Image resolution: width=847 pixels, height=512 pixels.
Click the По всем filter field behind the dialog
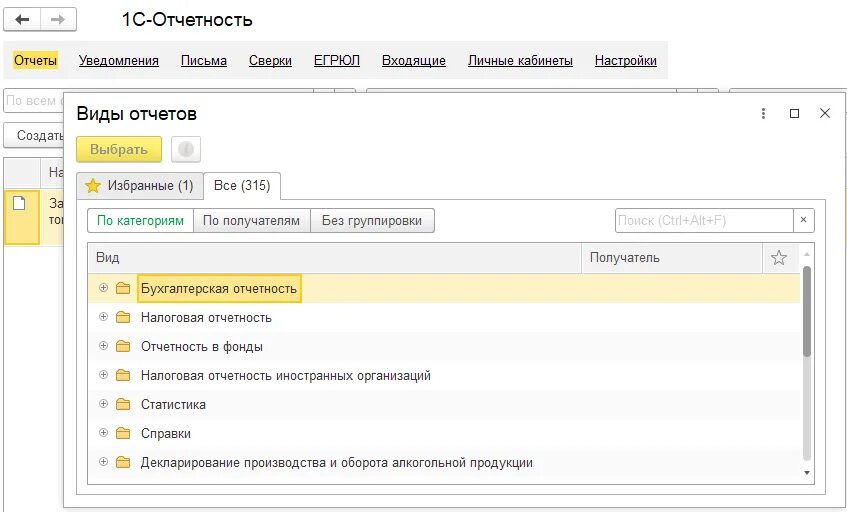point(33,101)
